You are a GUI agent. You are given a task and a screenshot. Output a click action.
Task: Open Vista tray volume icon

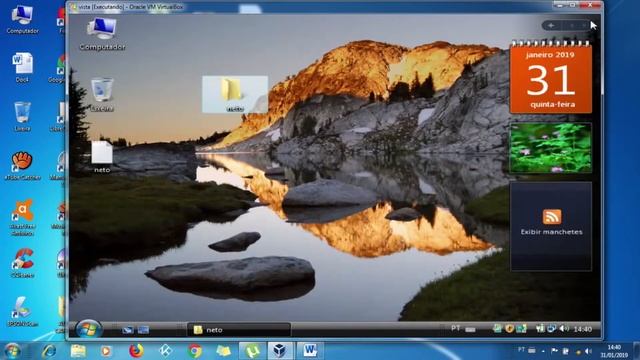click(564, 329)
